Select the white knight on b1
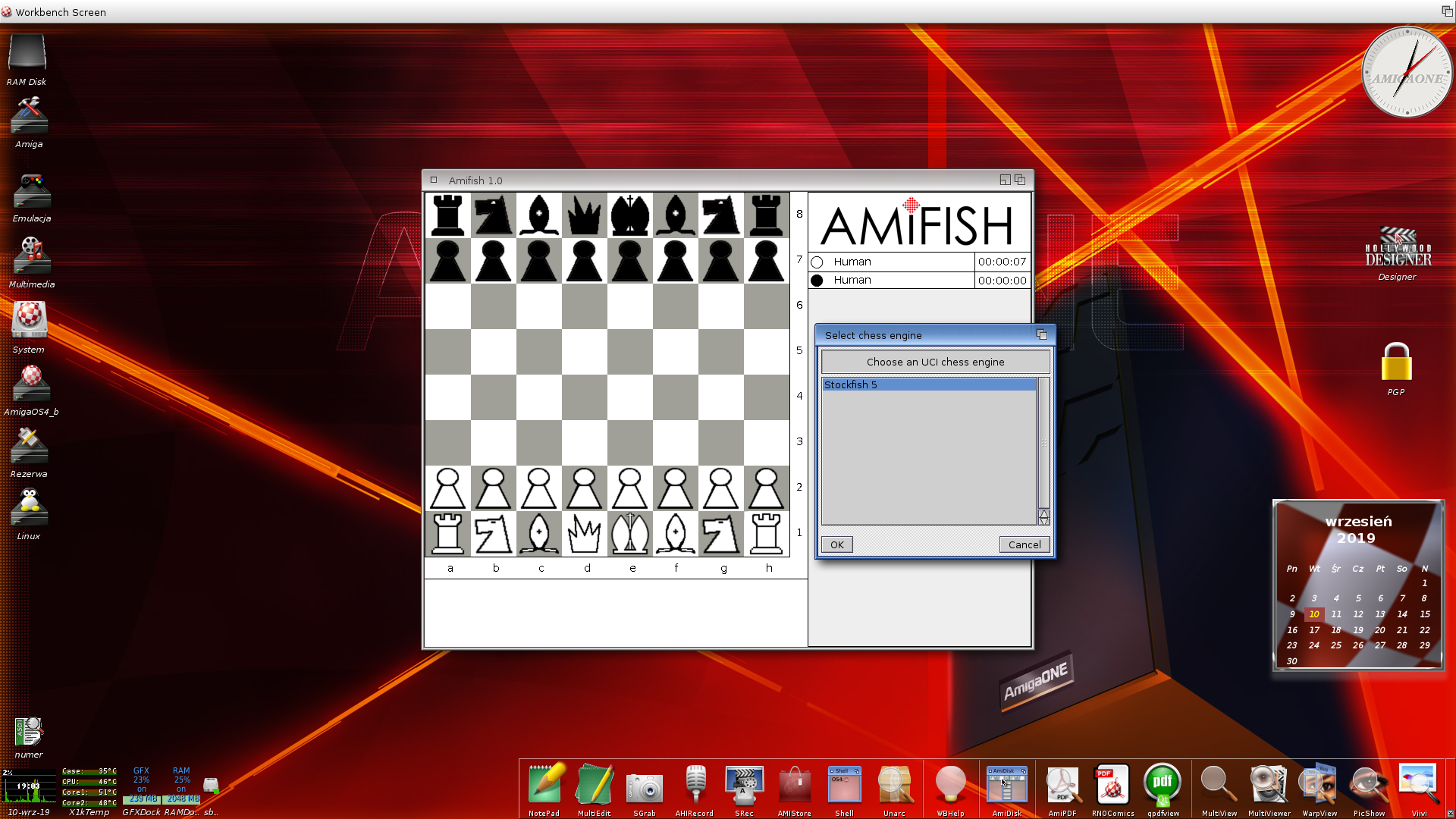This screenshot has width=1456, height=819. (x=494, y=533)
